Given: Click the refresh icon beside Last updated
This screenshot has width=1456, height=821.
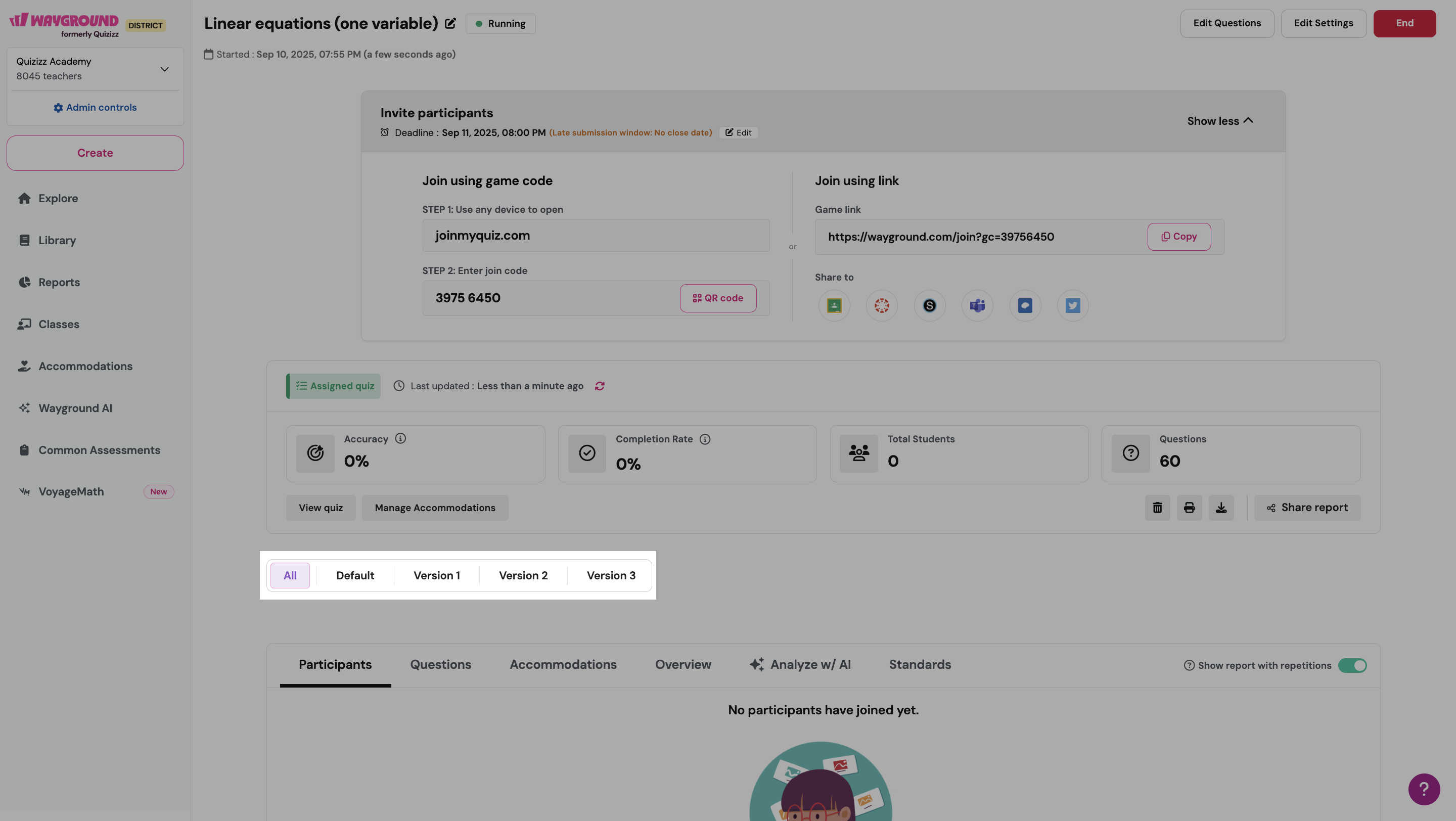Looking at the screenshot, I should [x=600, y=386].
